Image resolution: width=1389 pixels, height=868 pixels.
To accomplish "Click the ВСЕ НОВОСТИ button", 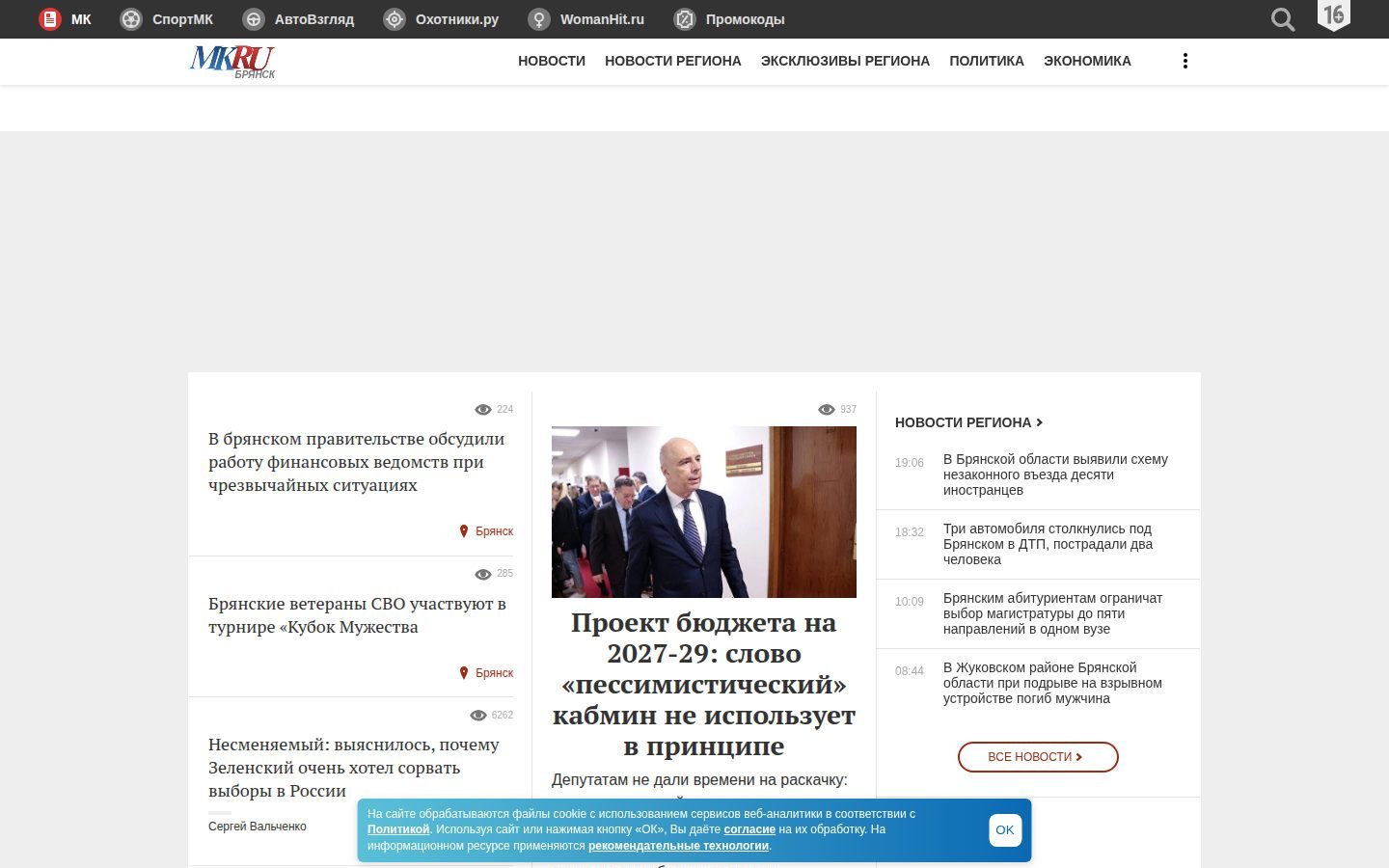I will click(1038, 757).
